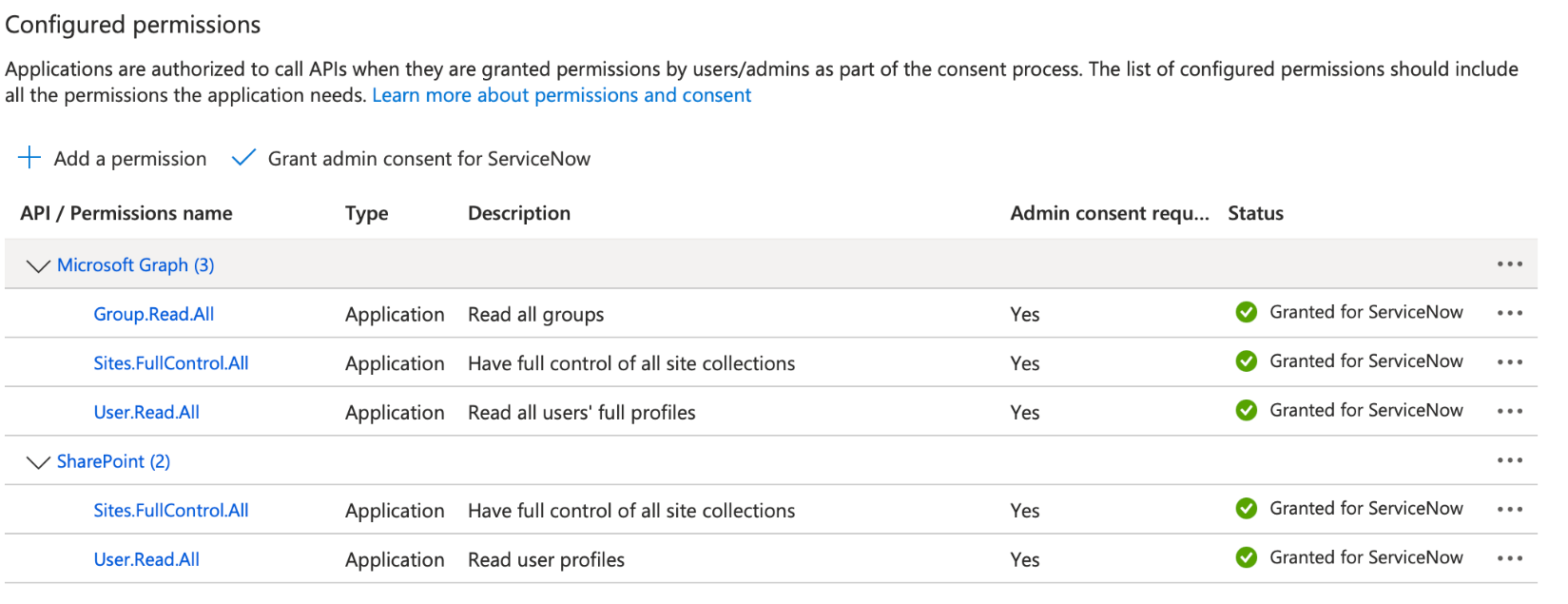Image resolution: width=1568 pixels, height=604 pixels.
Task: Open ellipsis menu for Read all users' full profiles row
Action: click(x=1509, y=412)
